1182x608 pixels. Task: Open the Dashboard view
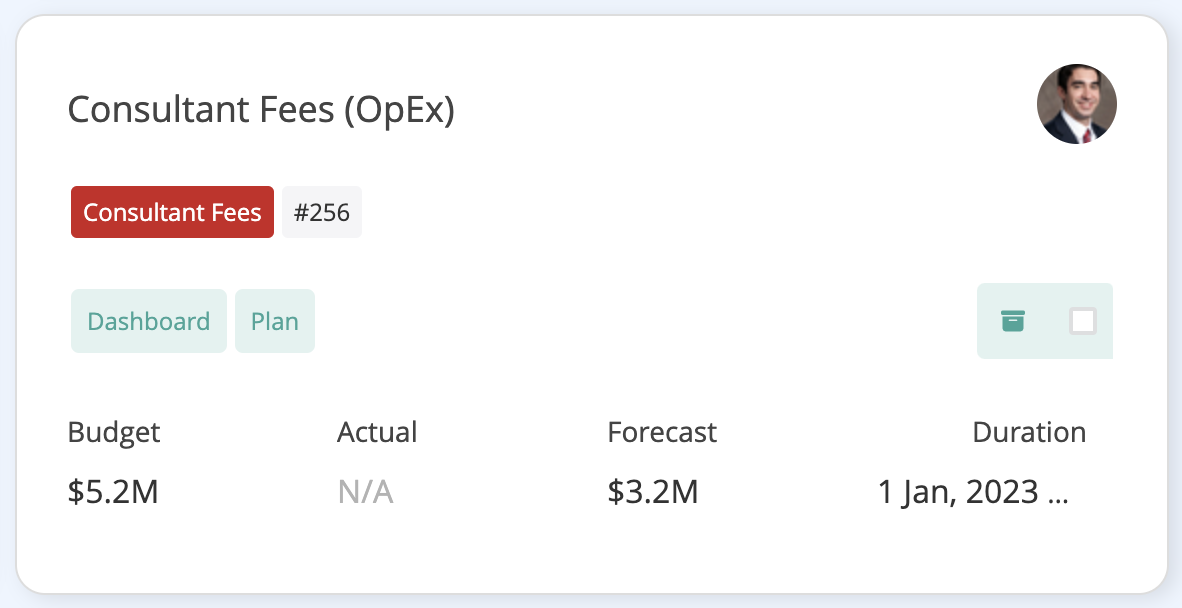(x=149, y=321)
